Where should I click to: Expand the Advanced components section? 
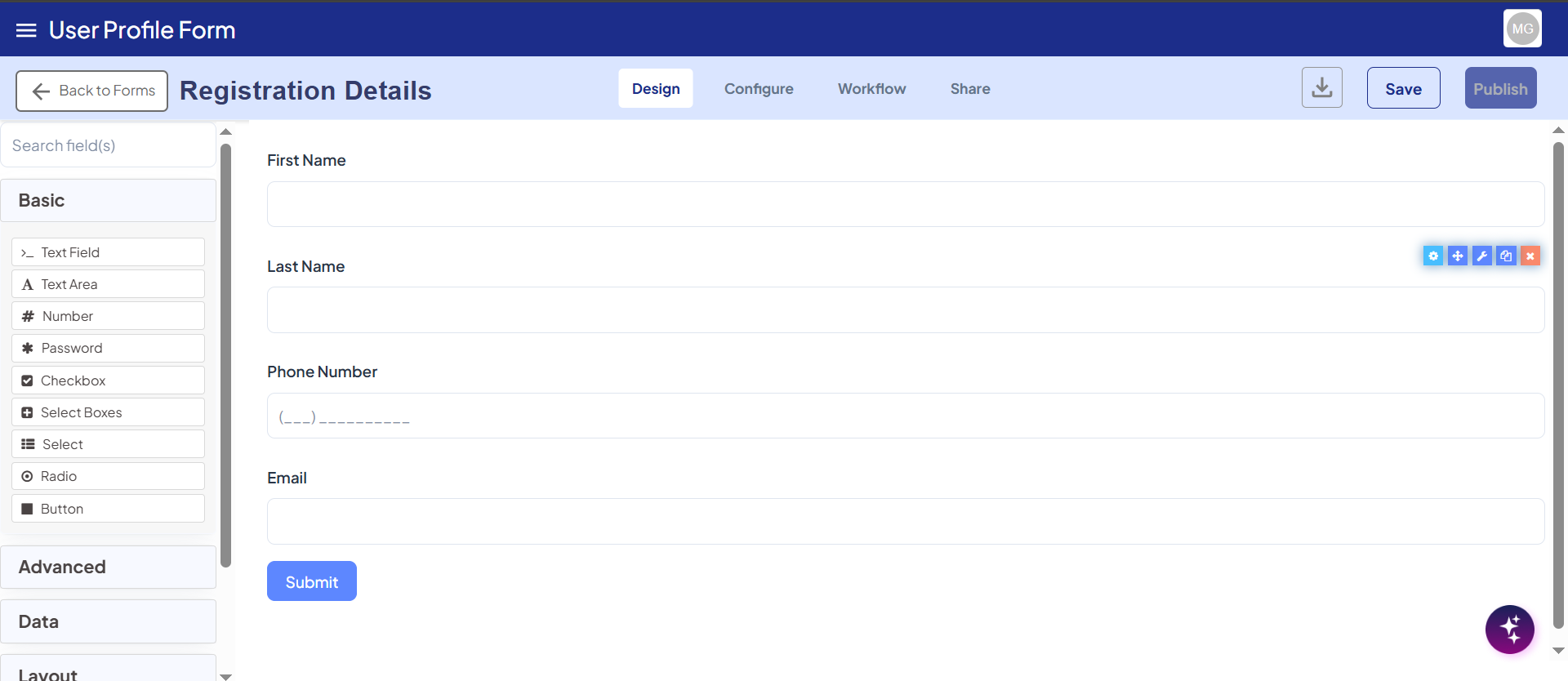tap(108, 567)
